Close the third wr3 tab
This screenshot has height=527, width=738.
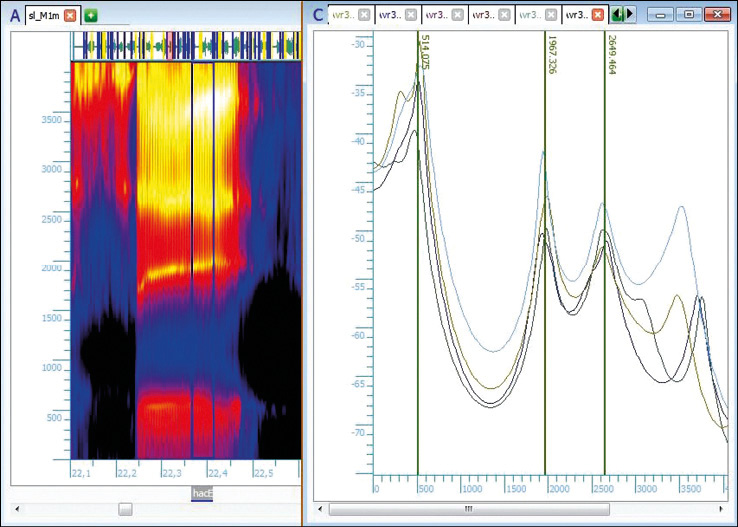pos(457,15)
